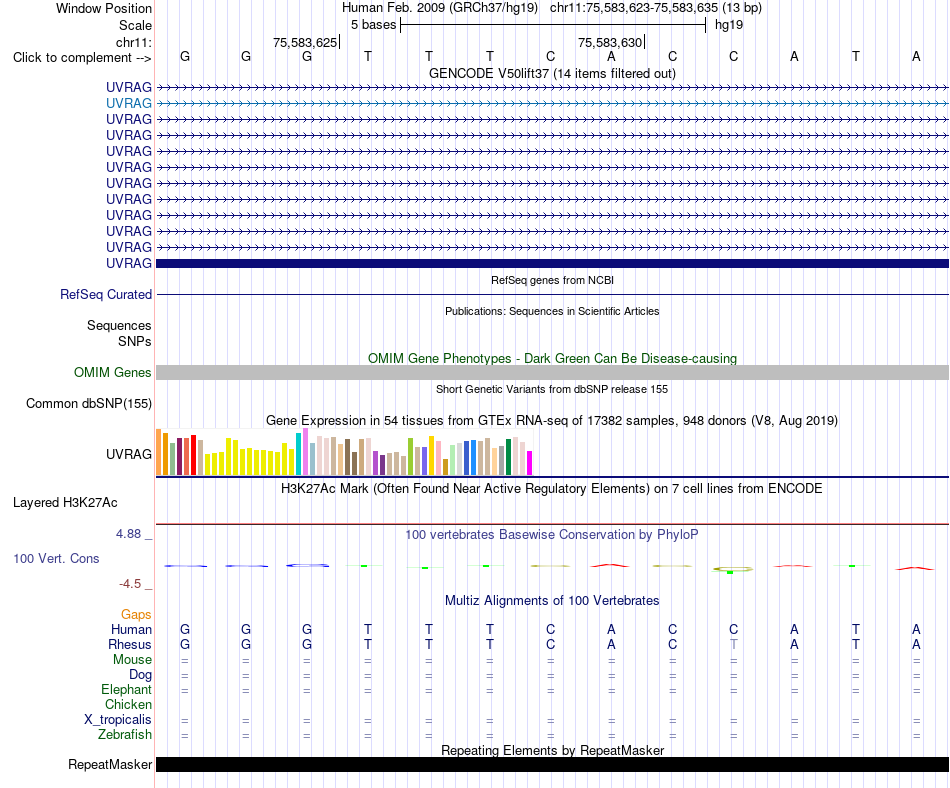Screen dimensions: 950x788
Task: Click the "Sequences" track label
Action: click(119, 326)
